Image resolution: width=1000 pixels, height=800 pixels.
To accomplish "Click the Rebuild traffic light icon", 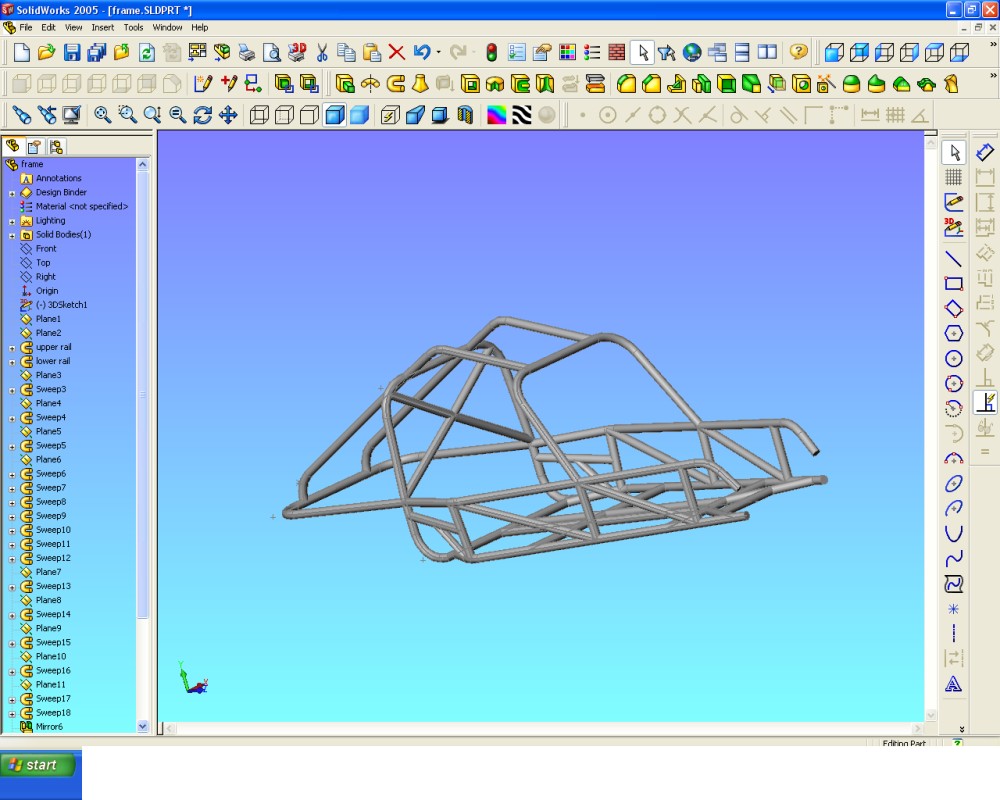I will pyautogui.click(x=491, y=52).
